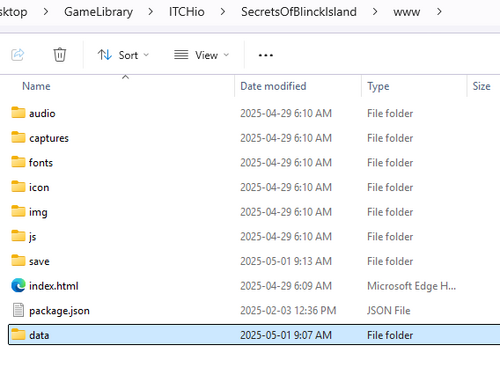Click the Delete trash can icon
500x375 pixels.
[60, 55]
